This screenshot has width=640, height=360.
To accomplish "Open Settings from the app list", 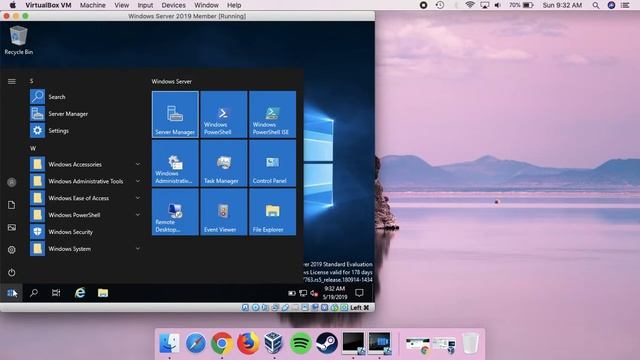I will [x=86, y=131].
